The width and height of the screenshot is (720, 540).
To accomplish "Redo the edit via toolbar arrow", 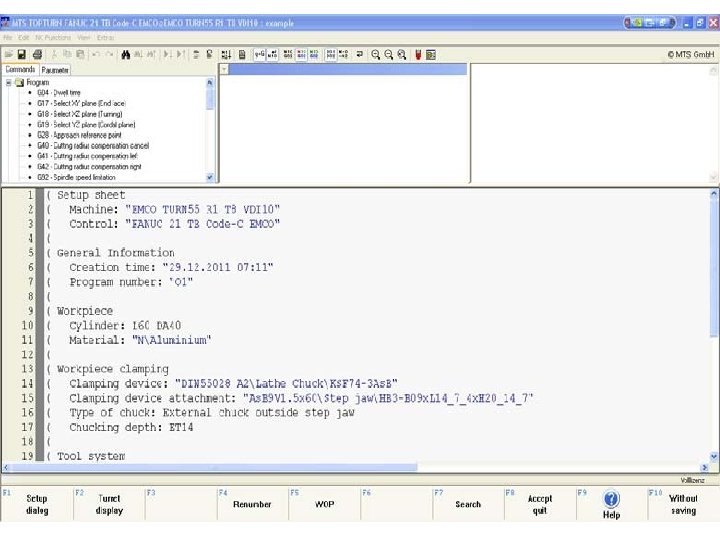I will [109, 55].
